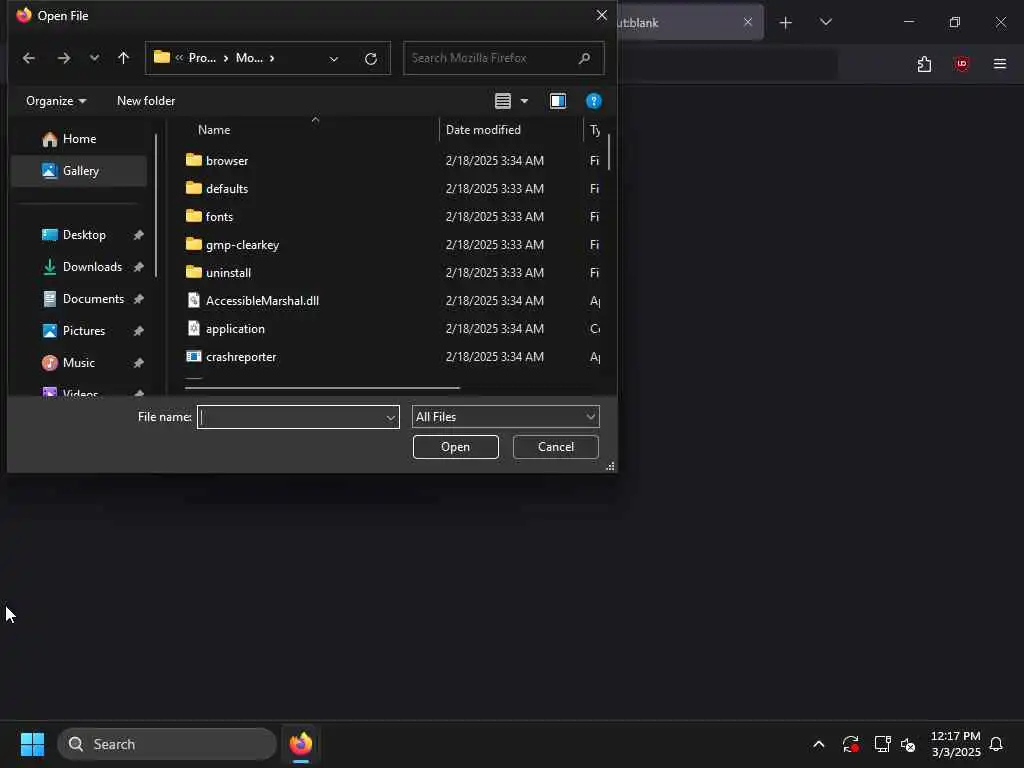Click the crashreporter application icon
The width and height of the screenshot is (1024, 768).
point(193,357)
